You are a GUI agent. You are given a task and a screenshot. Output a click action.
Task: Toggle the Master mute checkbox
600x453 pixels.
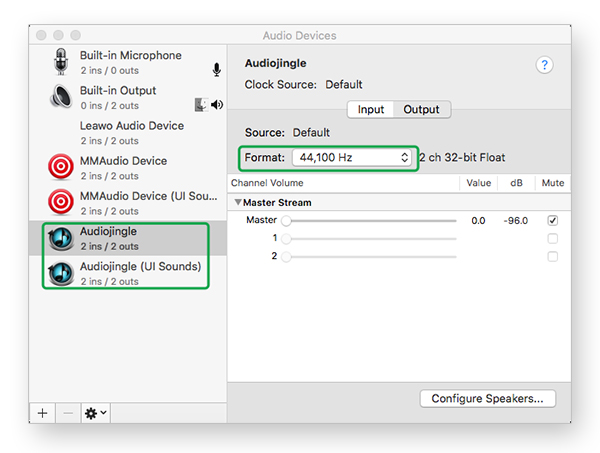[x=553, y=220]
